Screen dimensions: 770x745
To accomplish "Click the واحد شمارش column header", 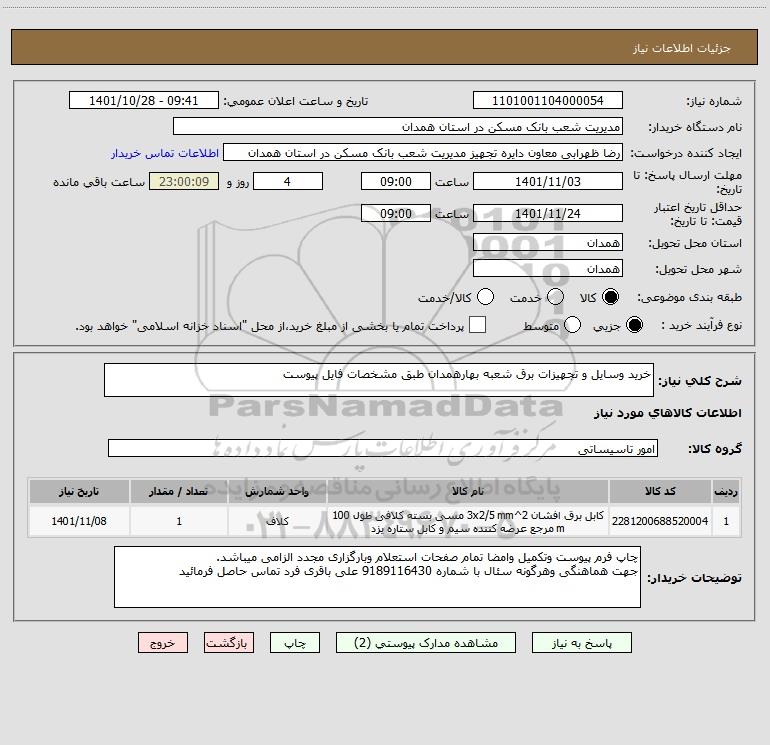I will tap(277, 491).
